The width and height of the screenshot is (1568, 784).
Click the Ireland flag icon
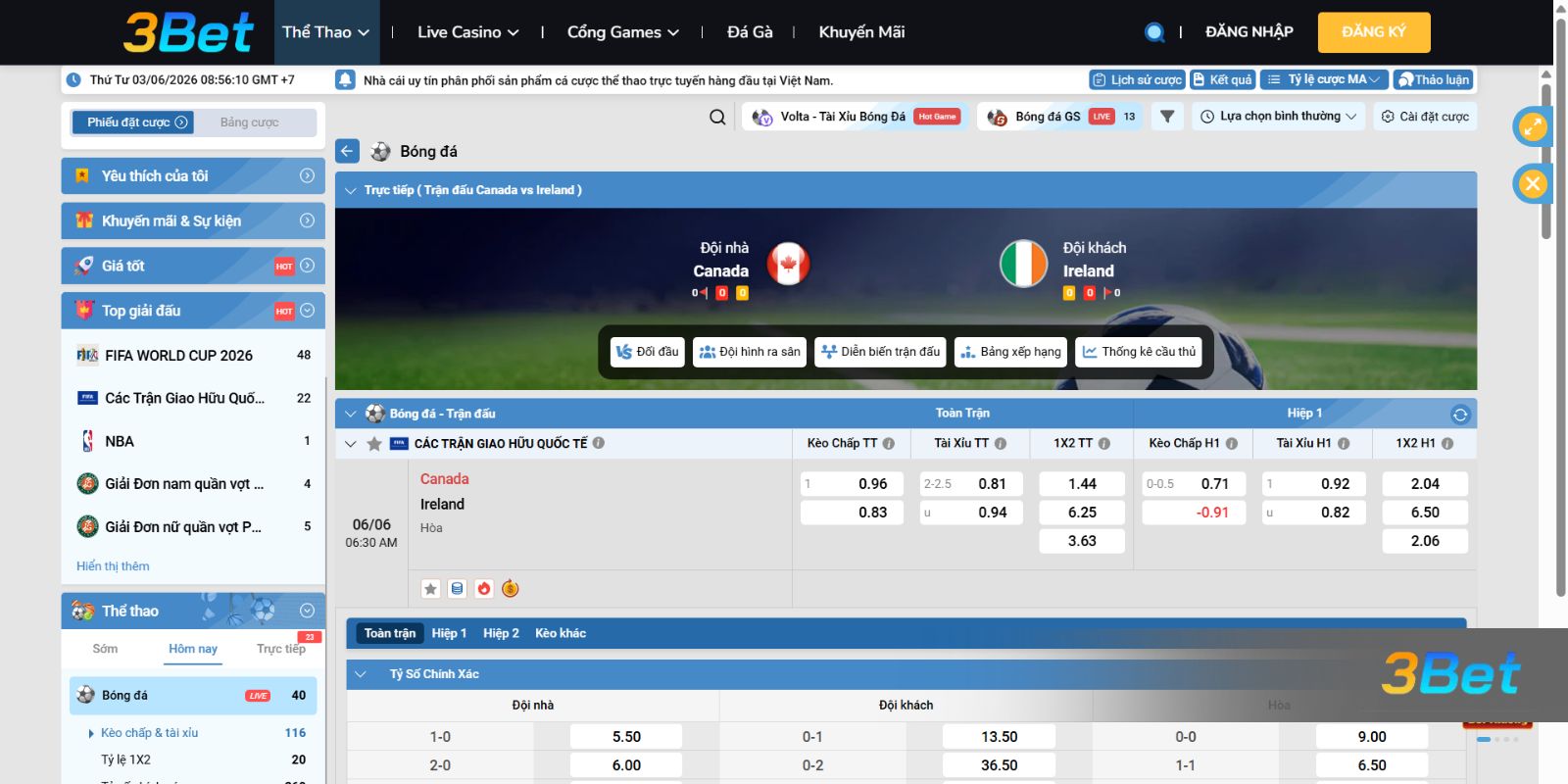point(1023,264)
